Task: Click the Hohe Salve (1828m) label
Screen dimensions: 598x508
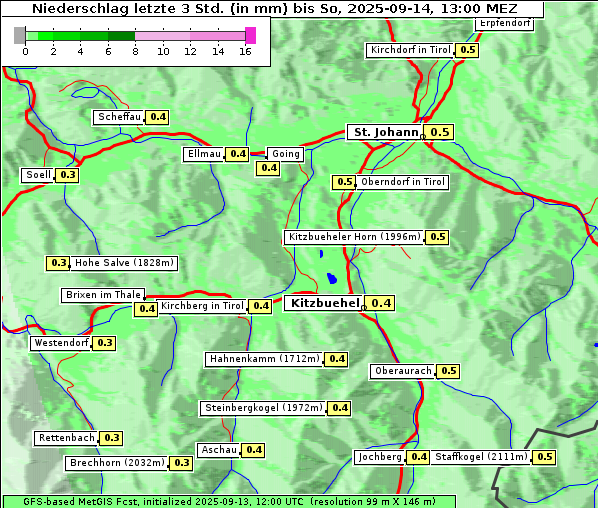Action: point(124,263)
